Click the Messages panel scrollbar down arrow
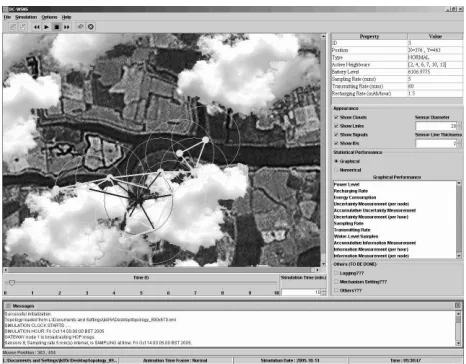 458,343
